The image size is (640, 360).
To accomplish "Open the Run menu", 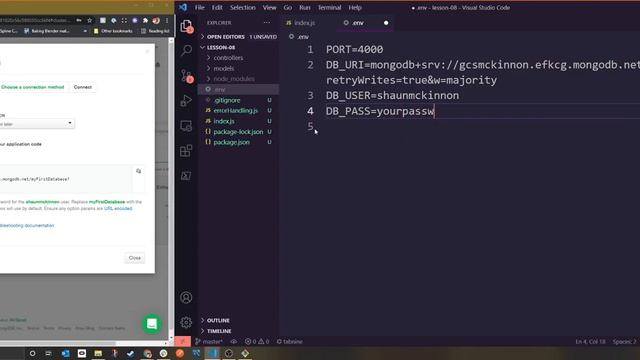I will click(x=304, y=7).
